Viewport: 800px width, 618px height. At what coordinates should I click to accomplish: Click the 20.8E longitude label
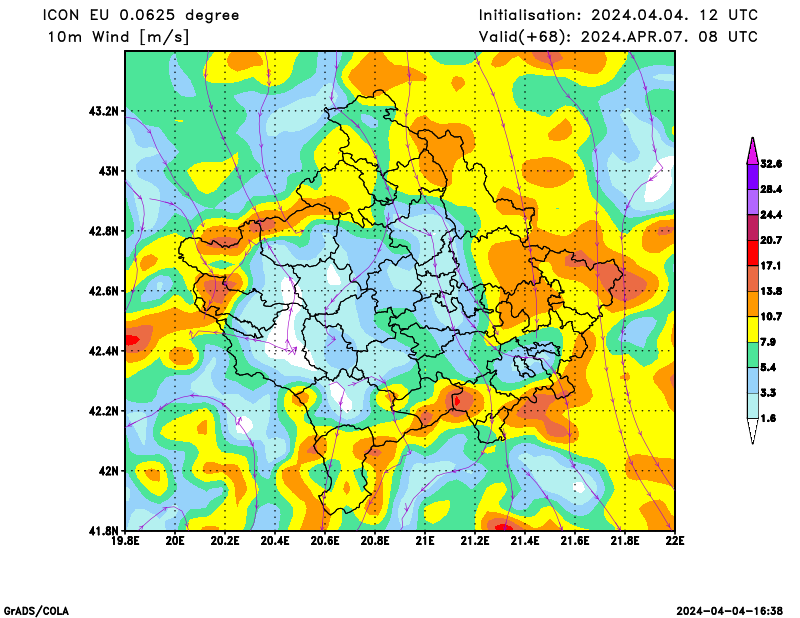click(x=375, y=541)
